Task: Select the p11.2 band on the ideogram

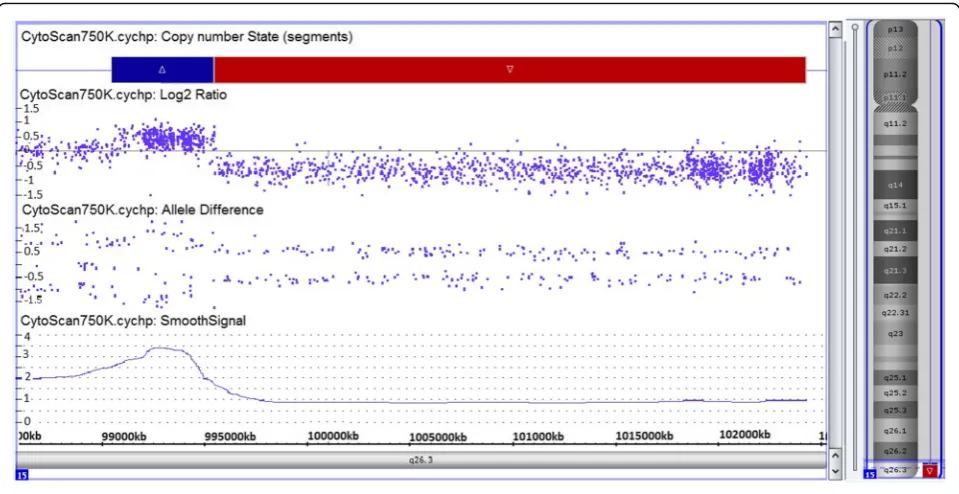Action: 895,75
